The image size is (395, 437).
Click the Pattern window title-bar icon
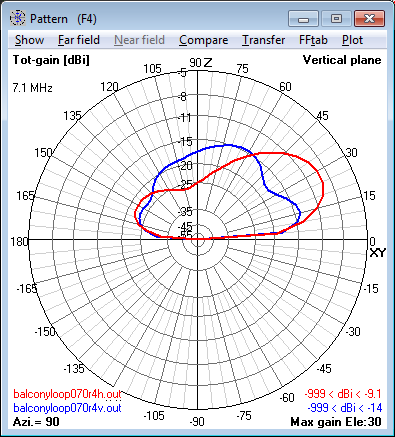(x=17, y=18)
